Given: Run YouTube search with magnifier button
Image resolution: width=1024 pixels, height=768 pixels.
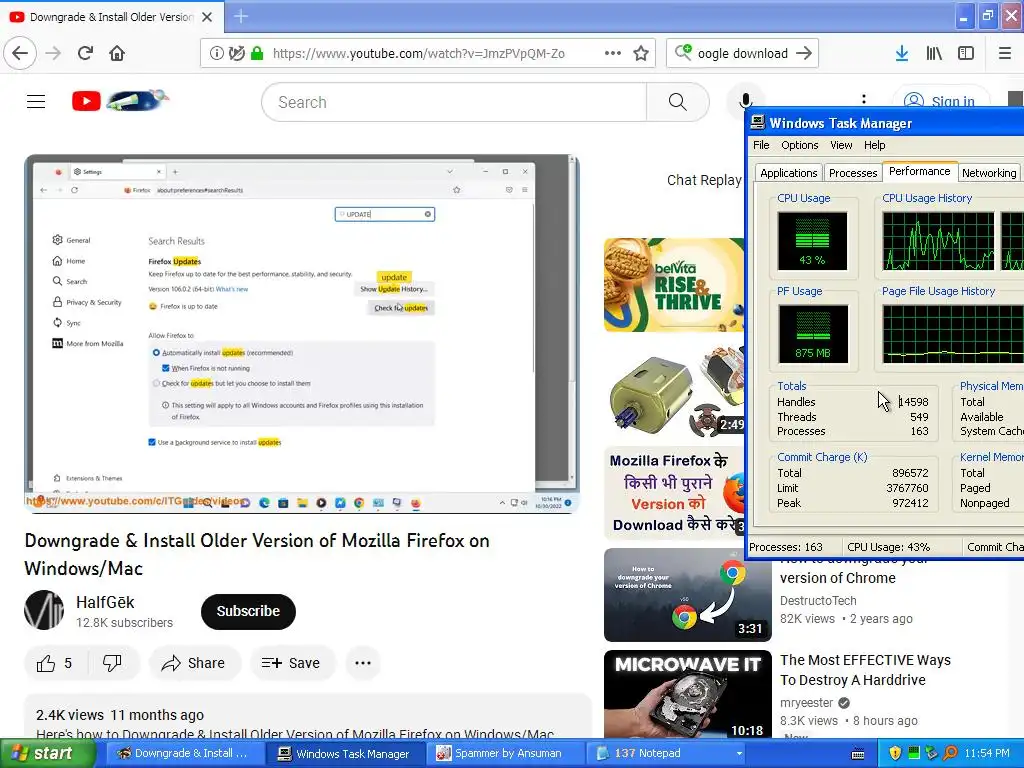Looking at the screenshot, I should (678, 102).
